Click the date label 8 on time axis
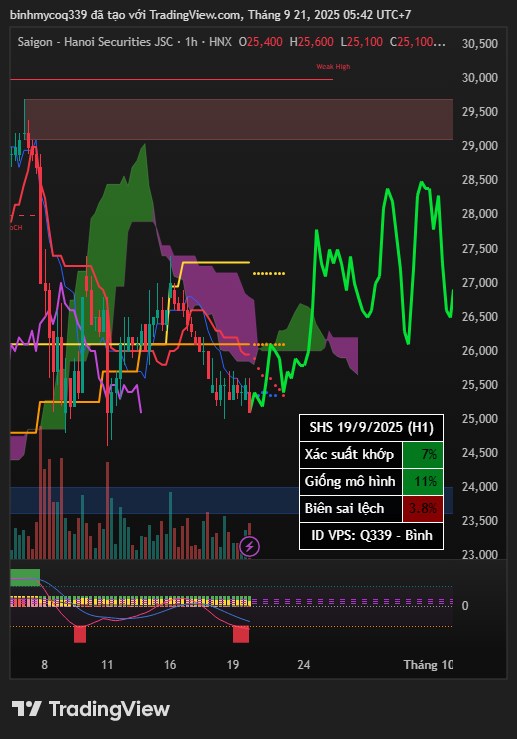 pos(44,665)
